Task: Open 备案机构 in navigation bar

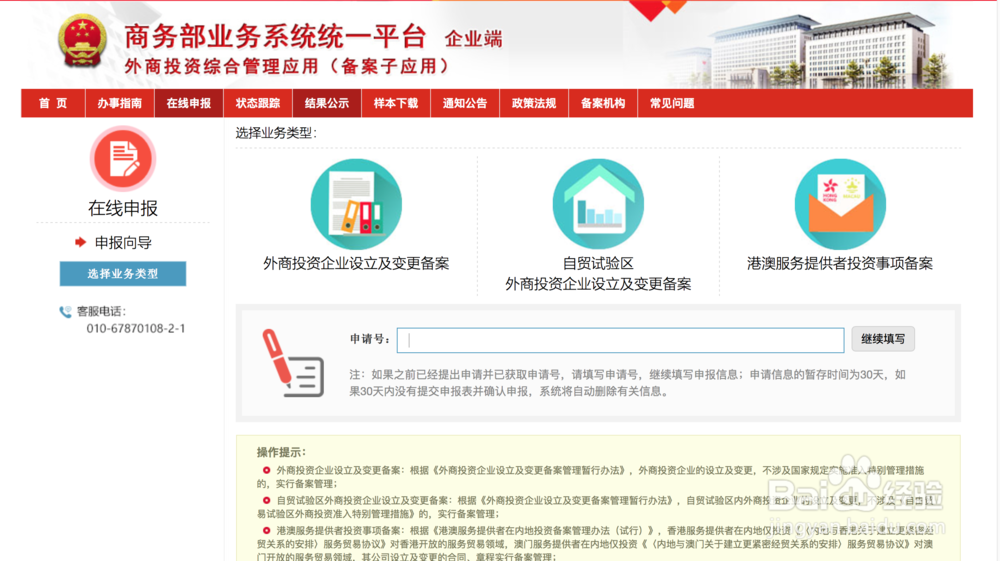Action: 603,103
